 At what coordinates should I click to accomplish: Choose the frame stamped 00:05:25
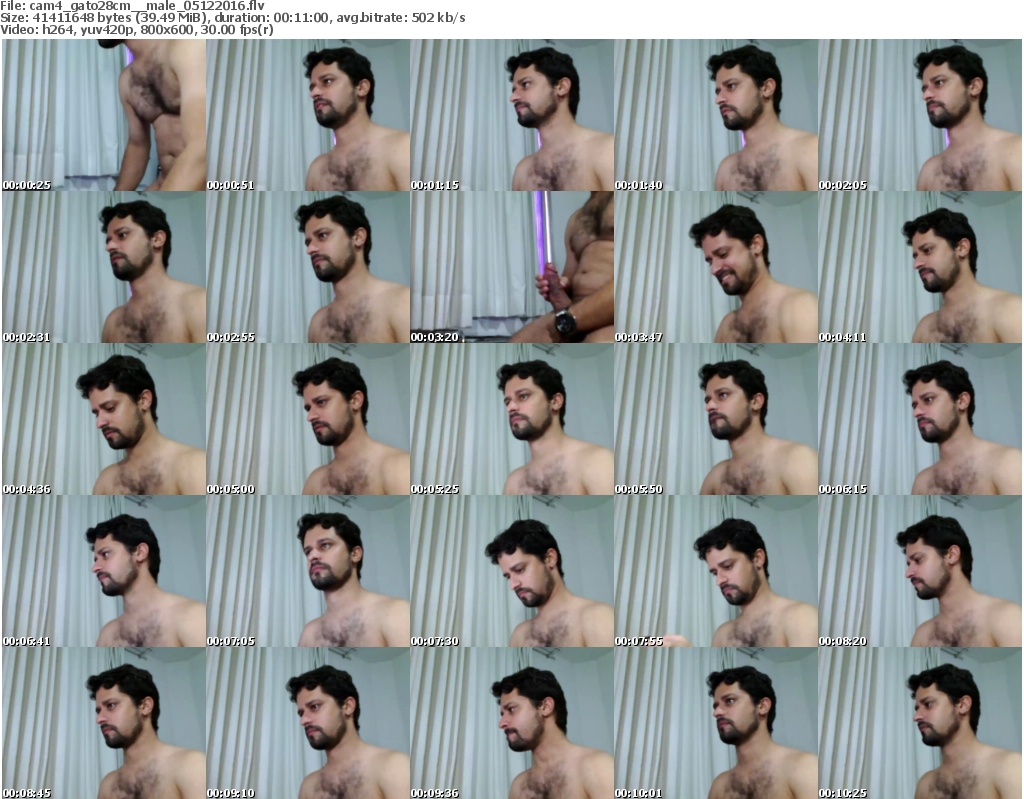(511, 419)
